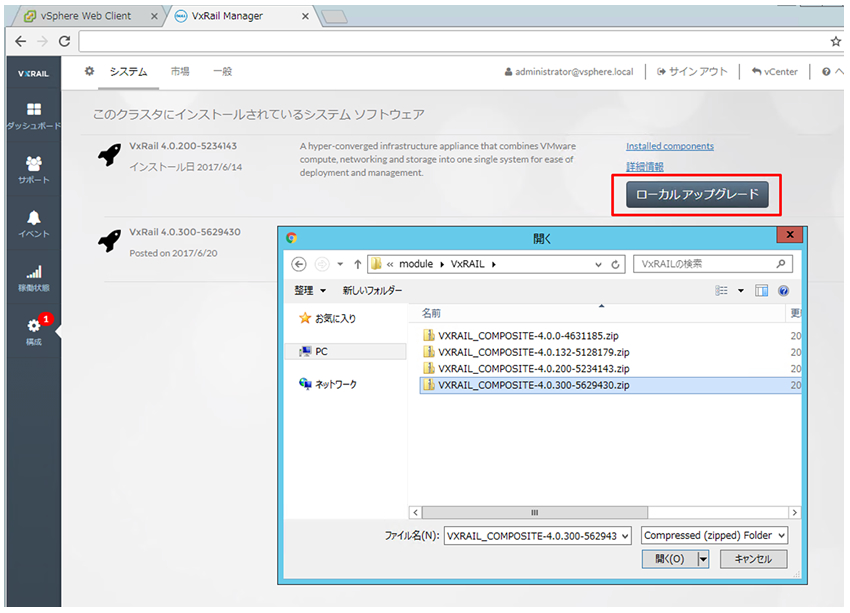Click the 新しいフォルダー button
Image resolution: width=850 pixels, height=613 pixels.
point(372,291)
